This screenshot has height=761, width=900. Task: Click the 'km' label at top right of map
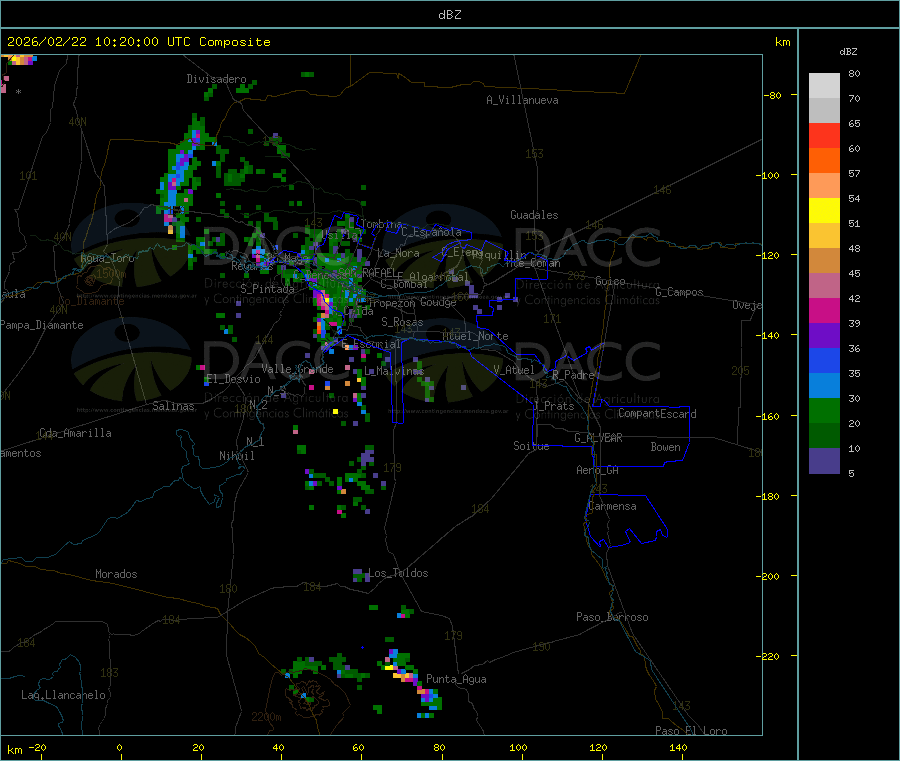[782, 42]
